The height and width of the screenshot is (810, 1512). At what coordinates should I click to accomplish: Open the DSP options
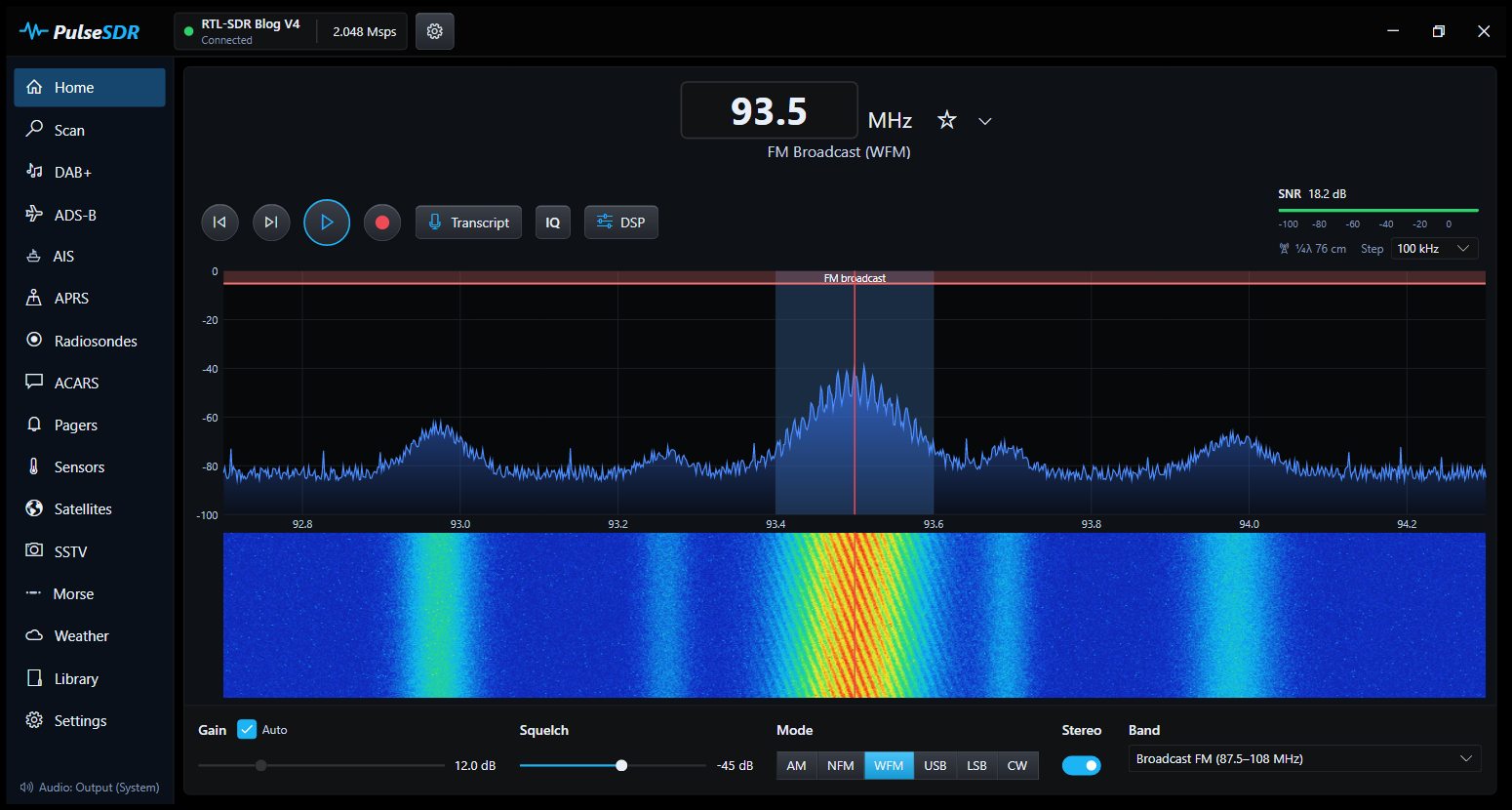pos(621,223)
